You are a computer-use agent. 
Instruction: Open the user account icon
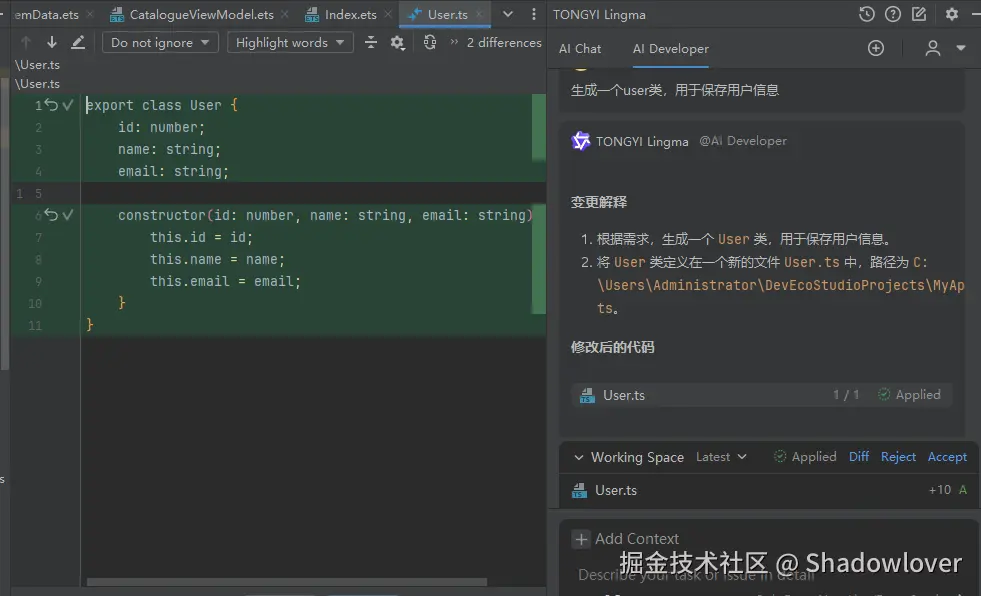click(932, 48)
